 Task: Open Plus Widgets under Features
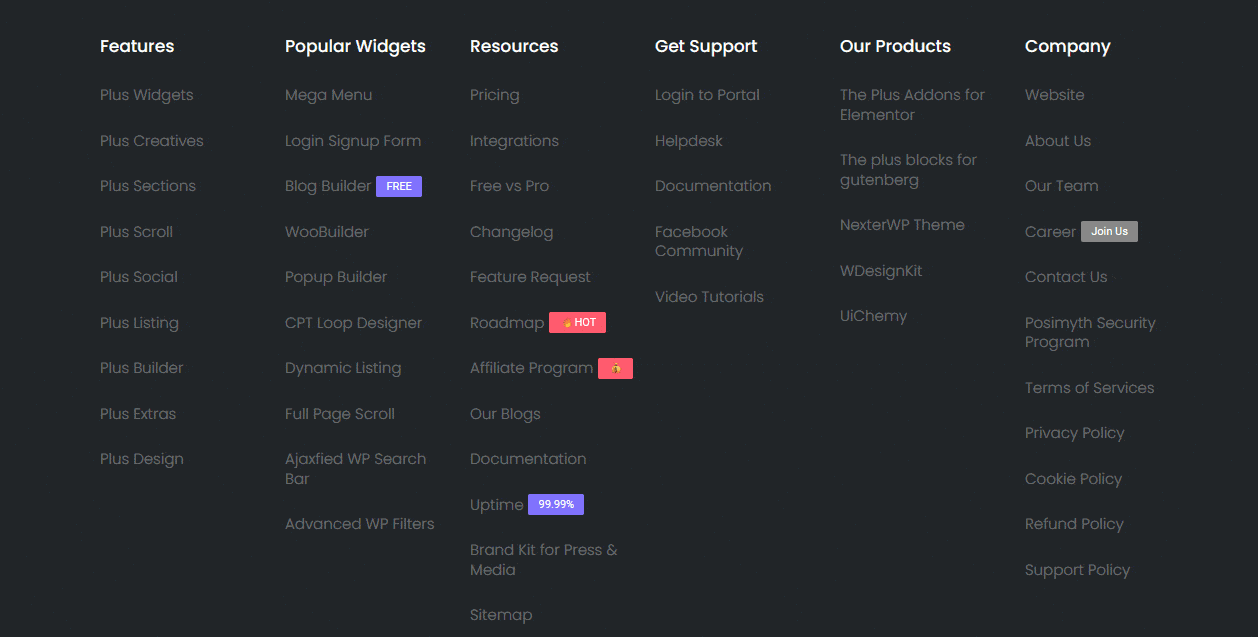(x=146, y=94)
